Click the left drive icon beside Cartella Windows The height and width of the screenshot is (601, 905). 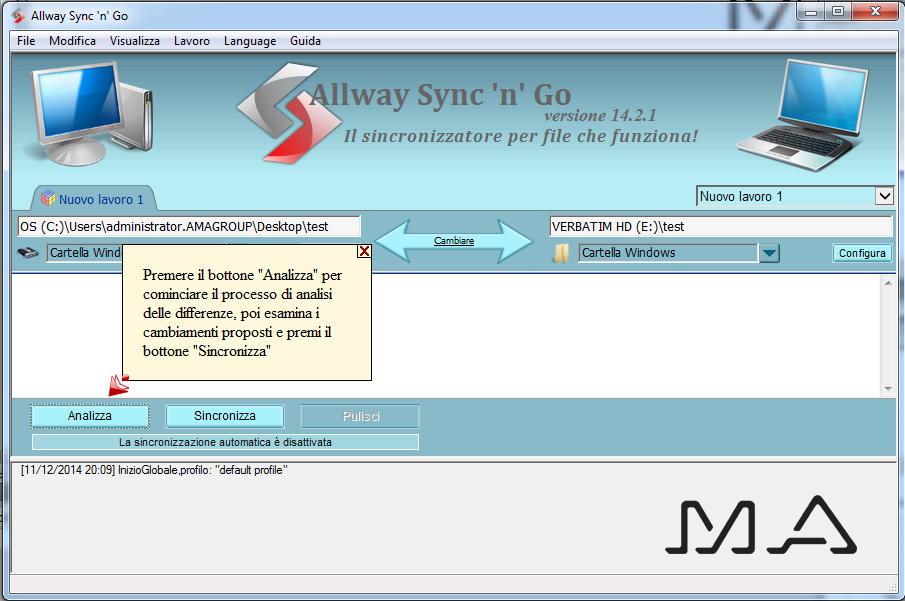(x=28, y=253)
